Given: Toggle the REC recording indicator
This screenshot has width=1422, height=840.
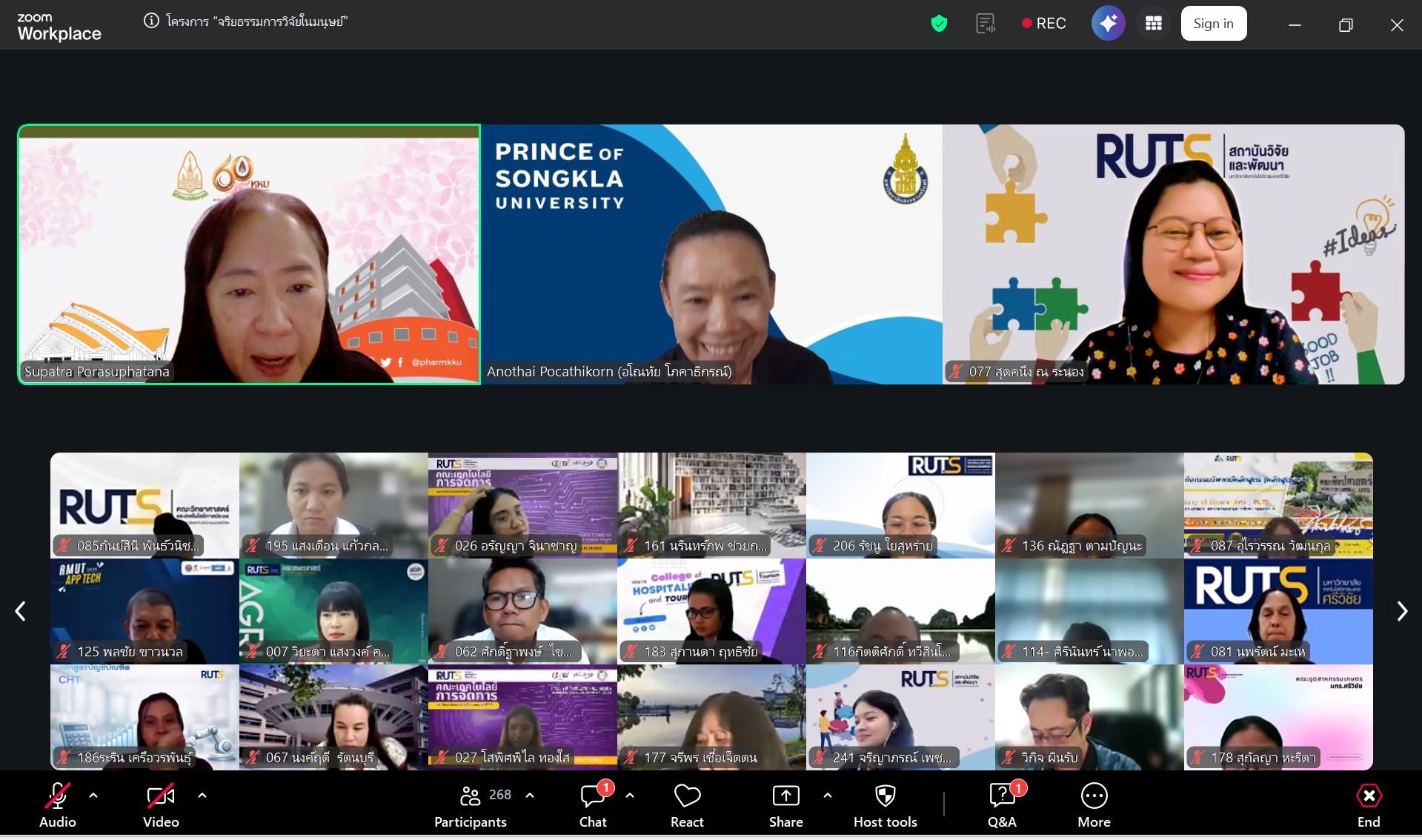Looking at the screenshot, I should pos(1043,24).
